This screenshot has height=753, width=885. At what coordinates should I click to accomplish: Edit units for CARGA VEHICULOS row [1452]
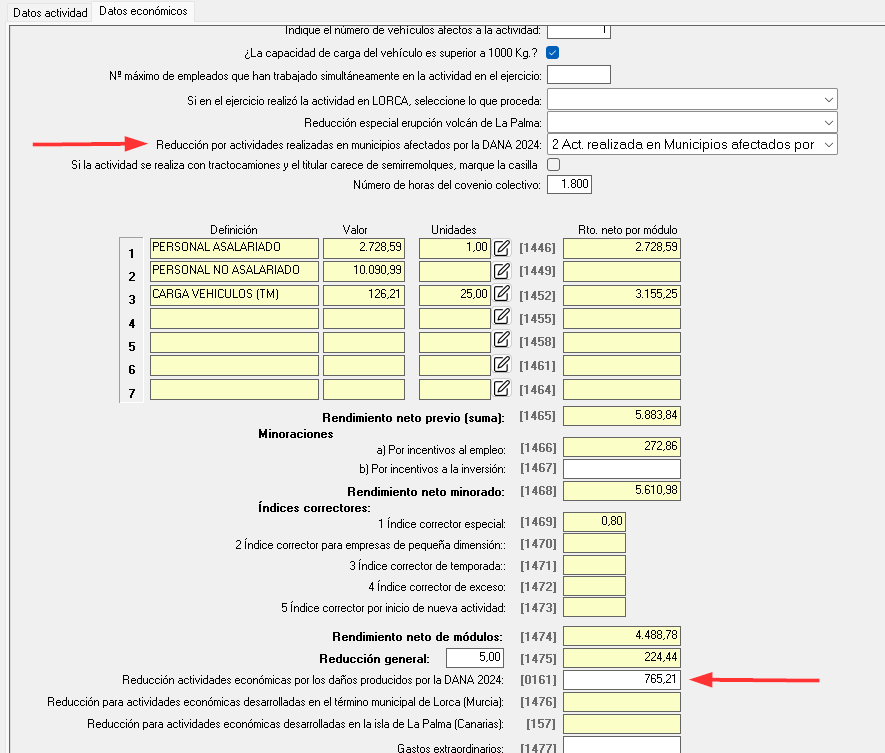[x=502, y=294]
